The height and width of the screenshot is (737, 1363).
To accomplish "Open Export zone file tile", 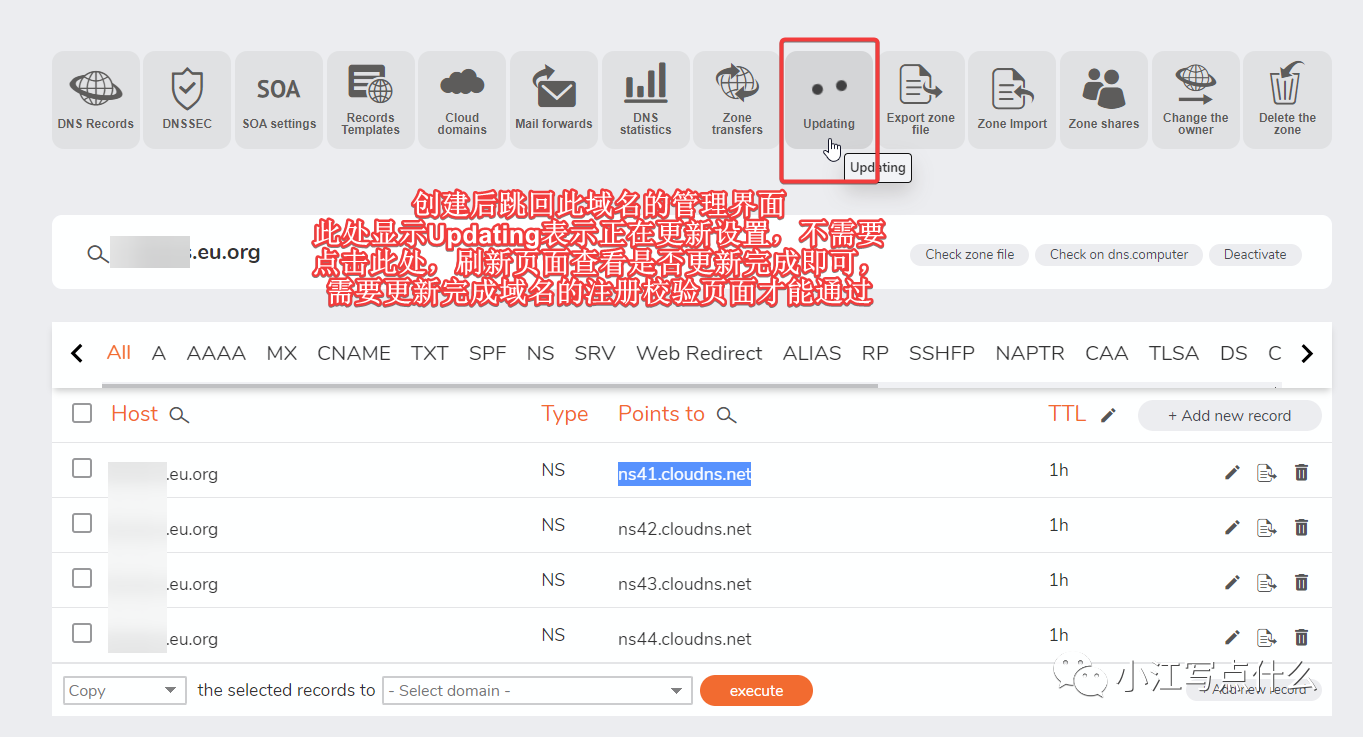I will pyautogui.click(x=921, y=100).
